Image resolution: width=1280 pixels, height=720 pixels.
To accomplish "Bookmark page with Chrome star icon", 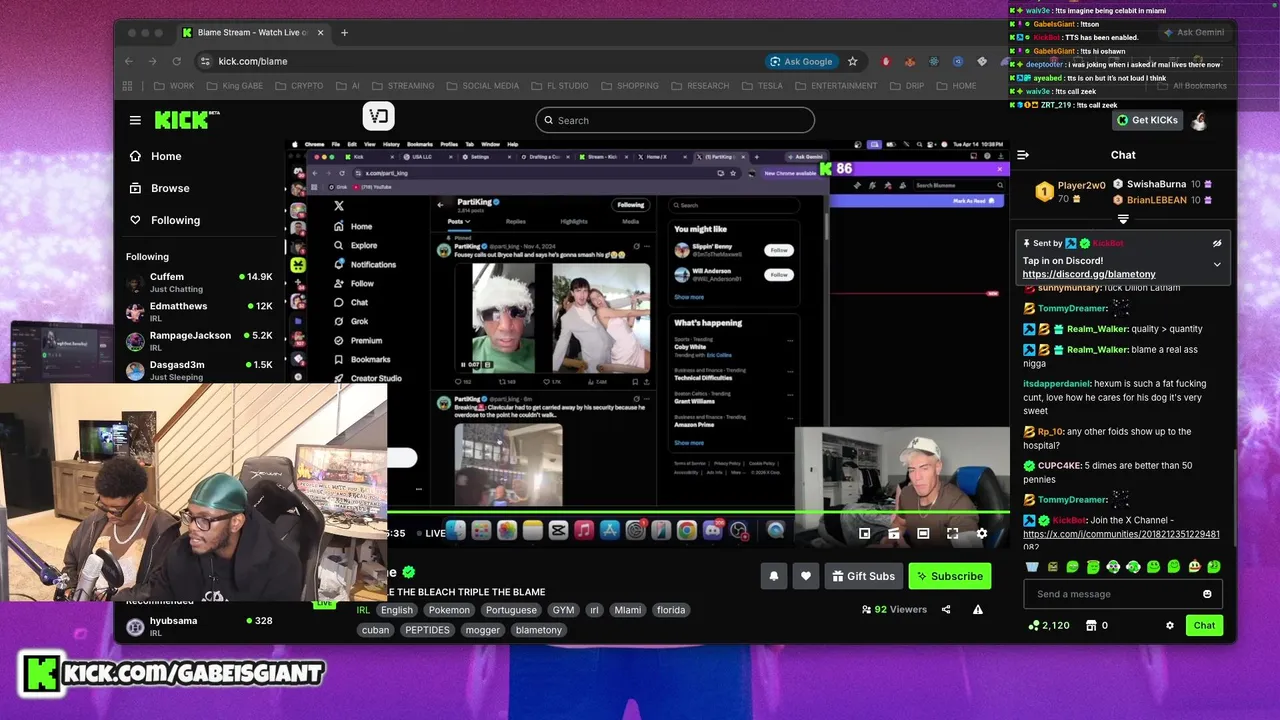I will 853,61.
